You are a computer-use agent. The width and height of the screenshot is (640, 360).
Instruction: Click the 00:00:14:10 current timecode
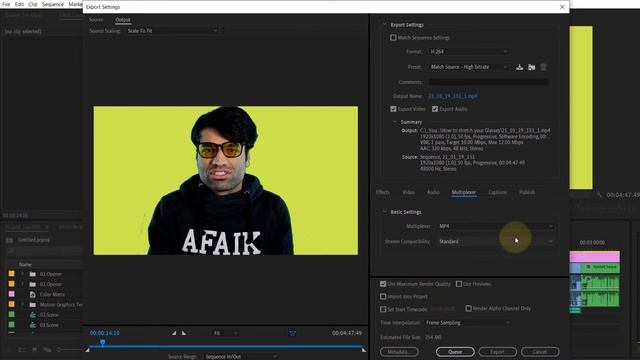coord(105,333)
